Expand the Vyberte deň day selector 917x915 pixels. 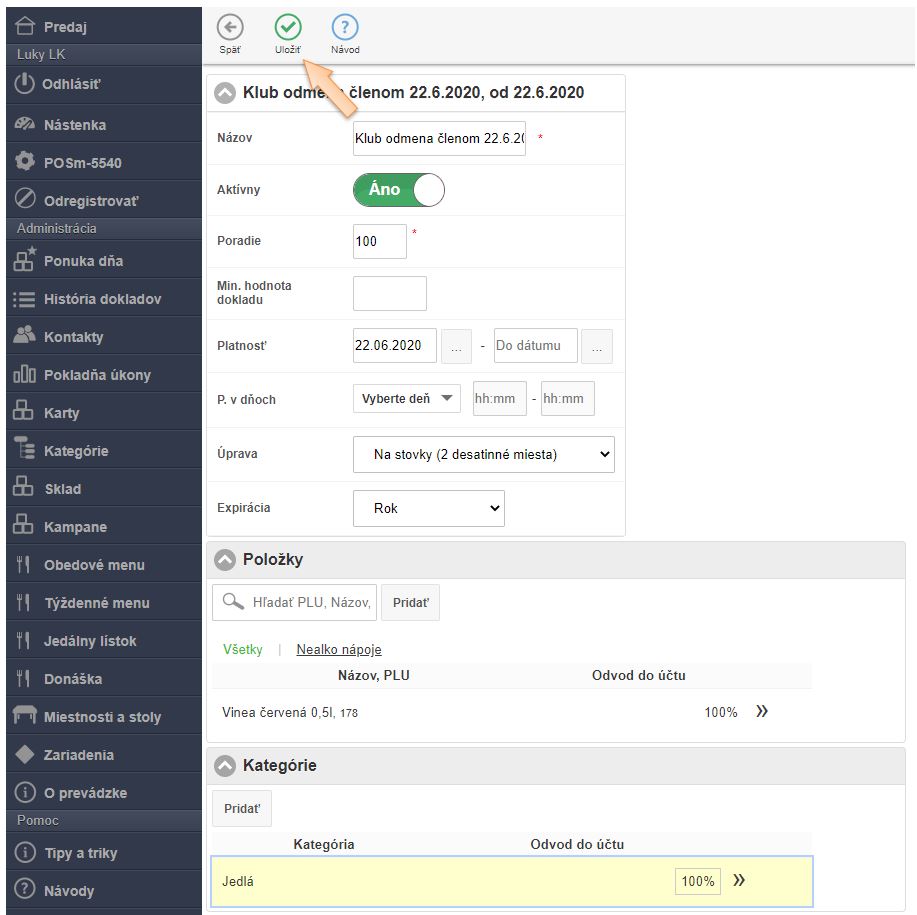click(x=406, y=398)
